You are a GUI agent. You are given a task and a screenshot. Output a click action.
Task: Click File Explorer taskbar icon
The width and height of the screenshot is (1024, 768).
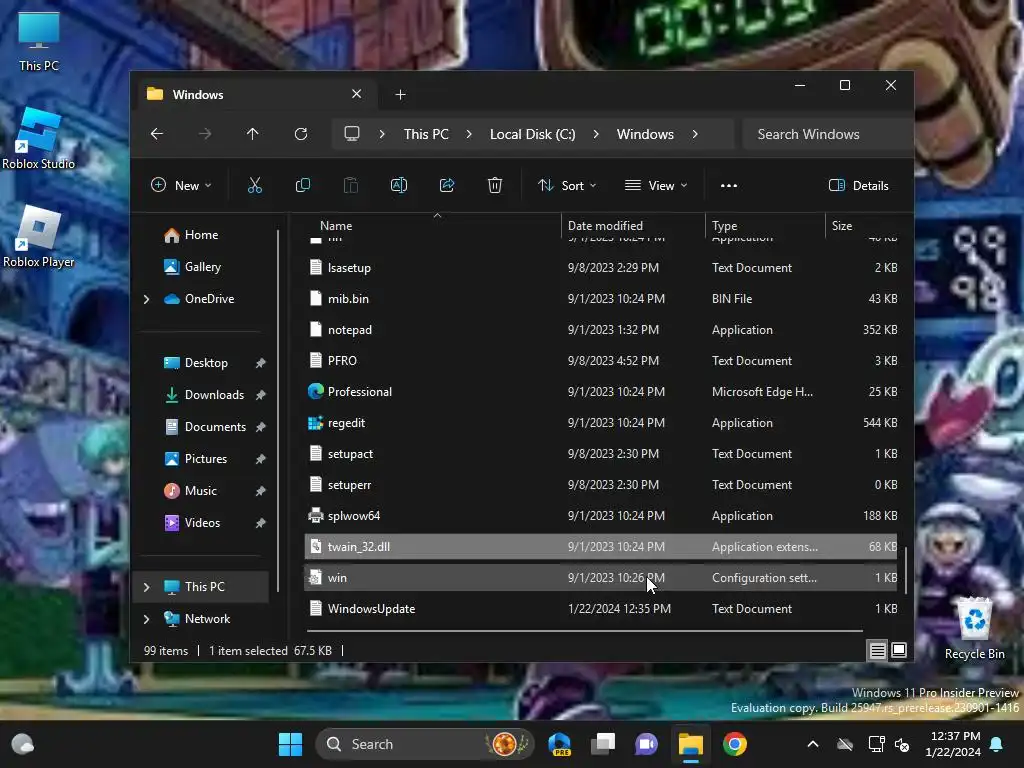tap(691, 744)
